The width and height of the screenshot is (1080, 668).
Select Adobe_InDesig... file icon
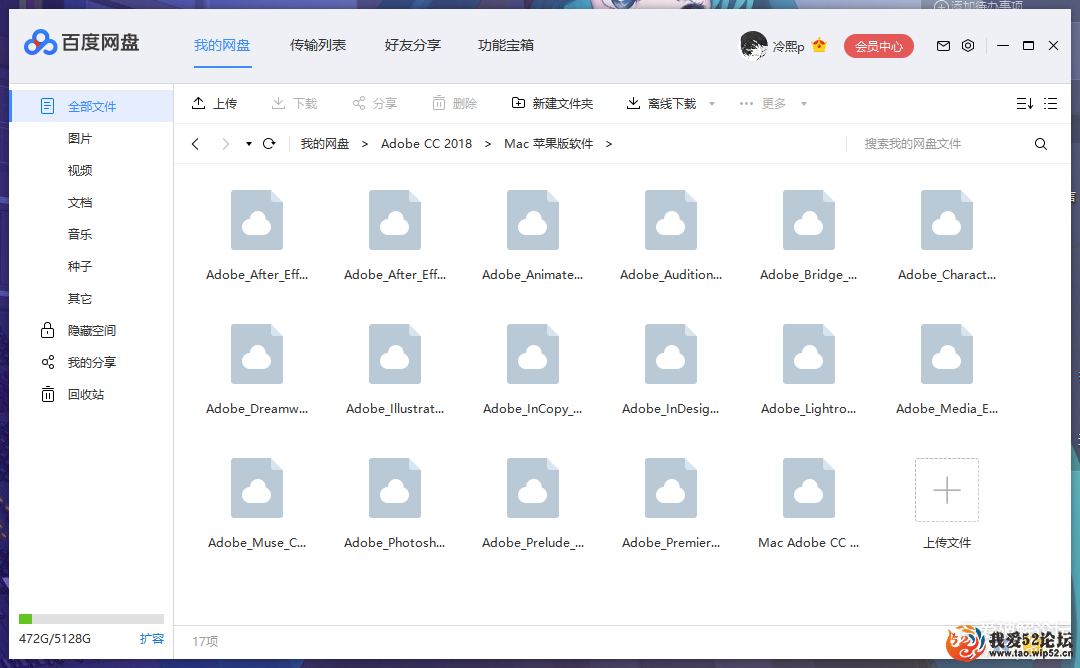pos(671,354)
